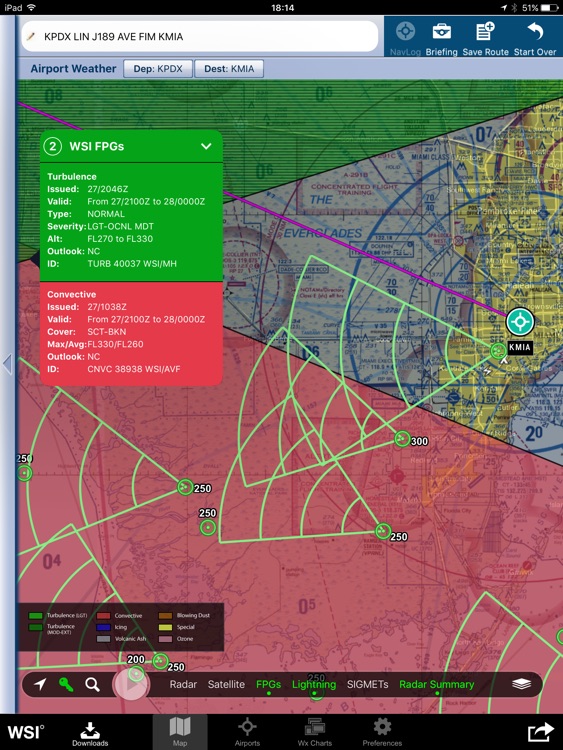Toggle the green map legend key icon
563x750 pixels.
pyautogui.click(x=66, y=684)
